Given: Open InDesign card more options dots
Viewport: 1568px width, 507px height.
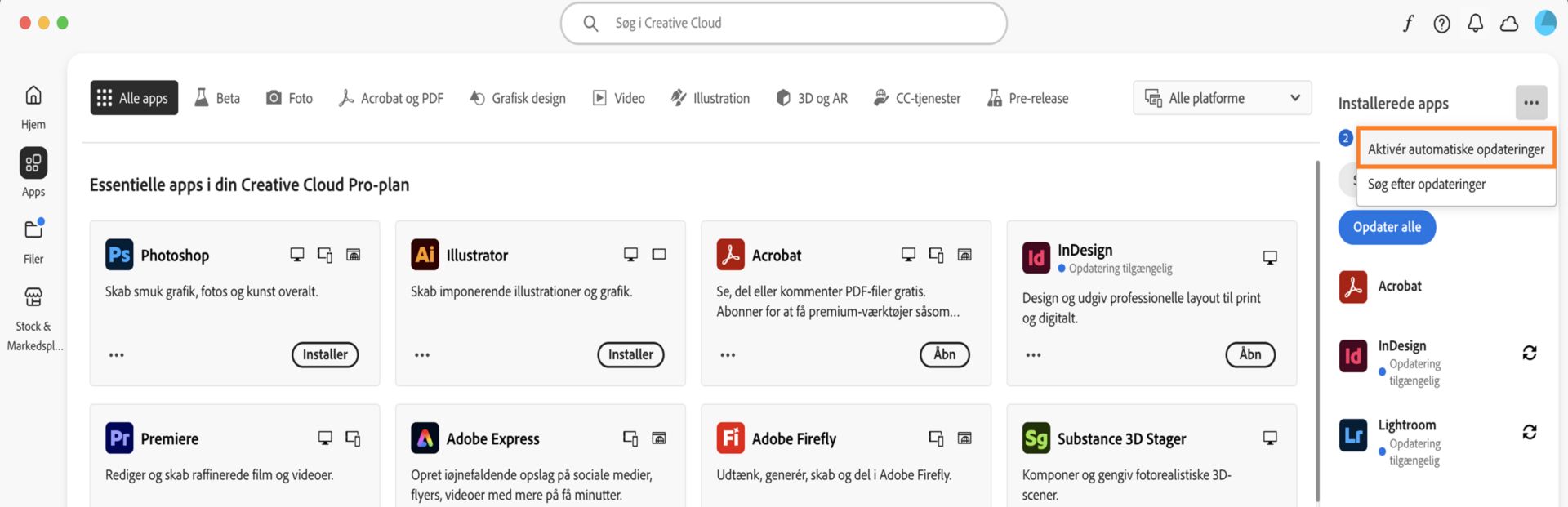Looking at the screenshot, I should 1033,355.
